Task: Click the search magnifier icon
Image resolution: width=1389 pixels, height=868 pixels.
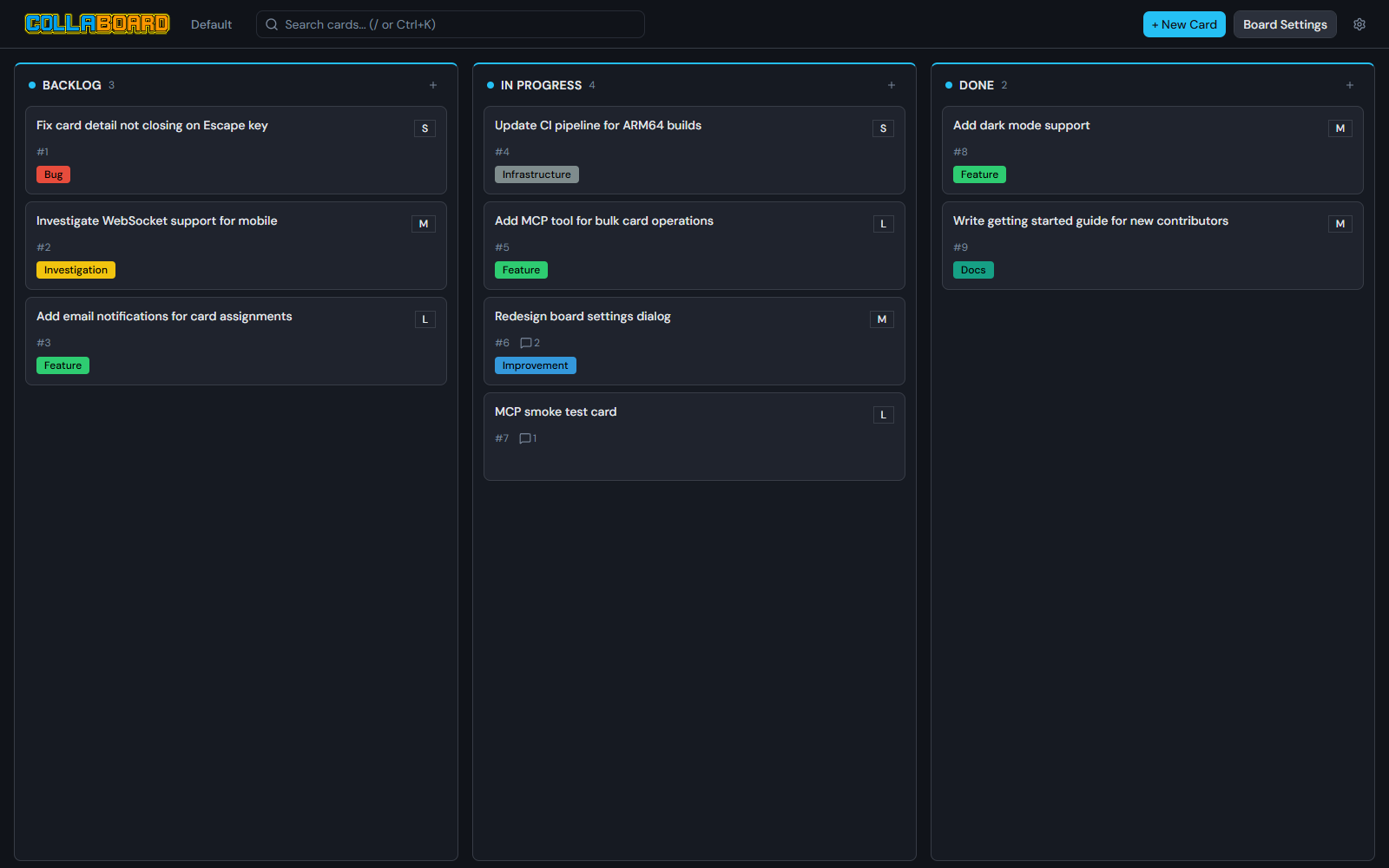Action: point(272,24)
